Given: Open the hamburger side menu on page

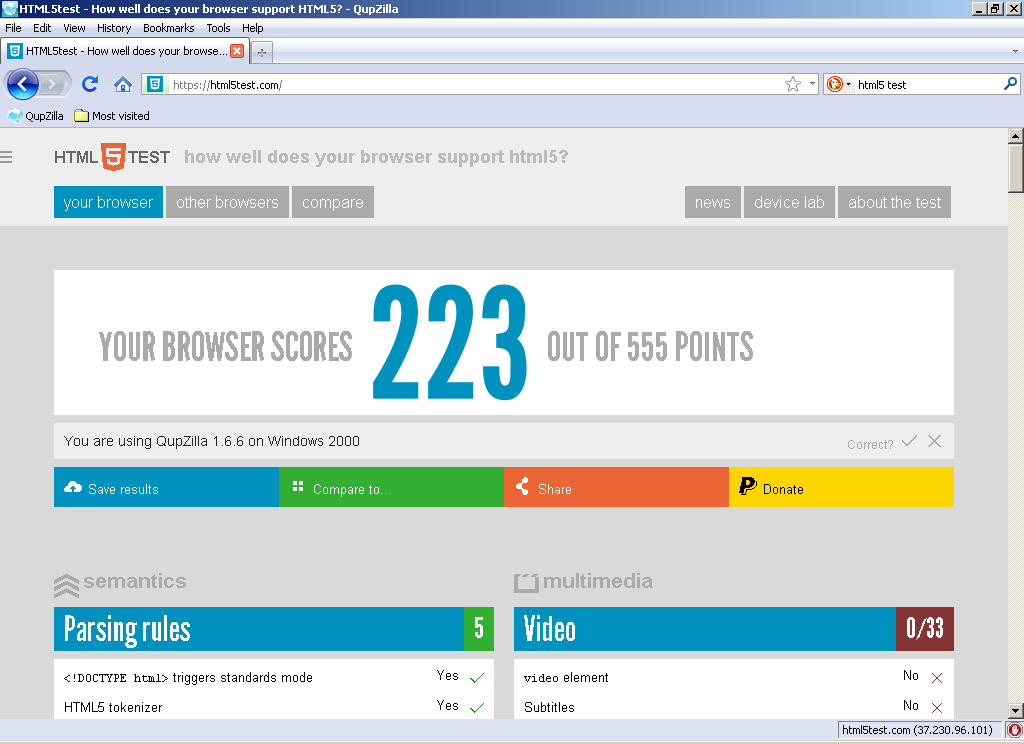Looking at the screenshot, I should 7,157.
